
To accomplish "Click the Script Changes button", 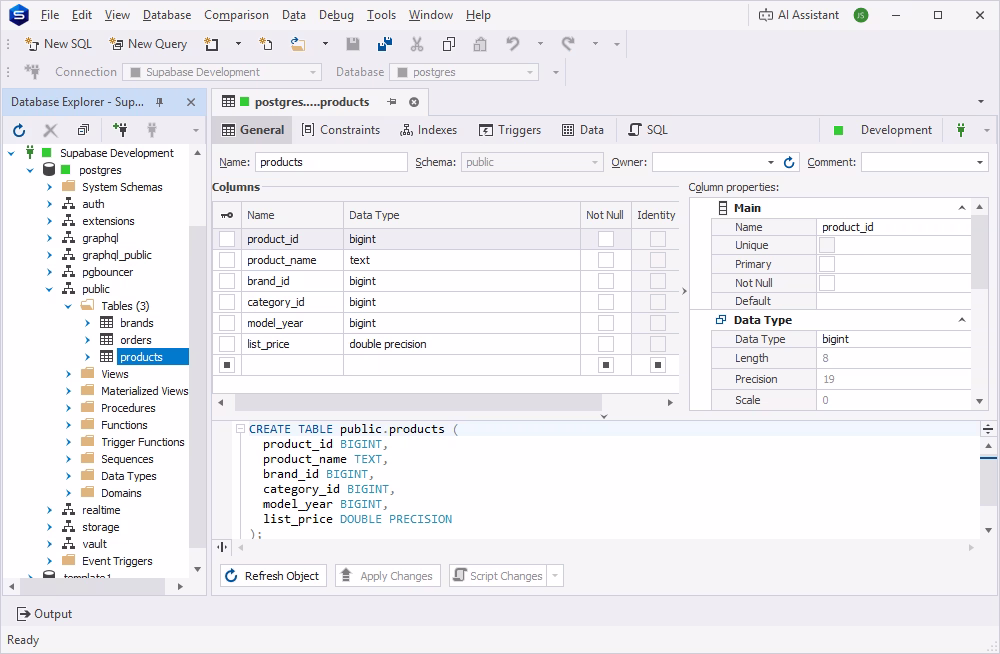I will tap(499, 576).
